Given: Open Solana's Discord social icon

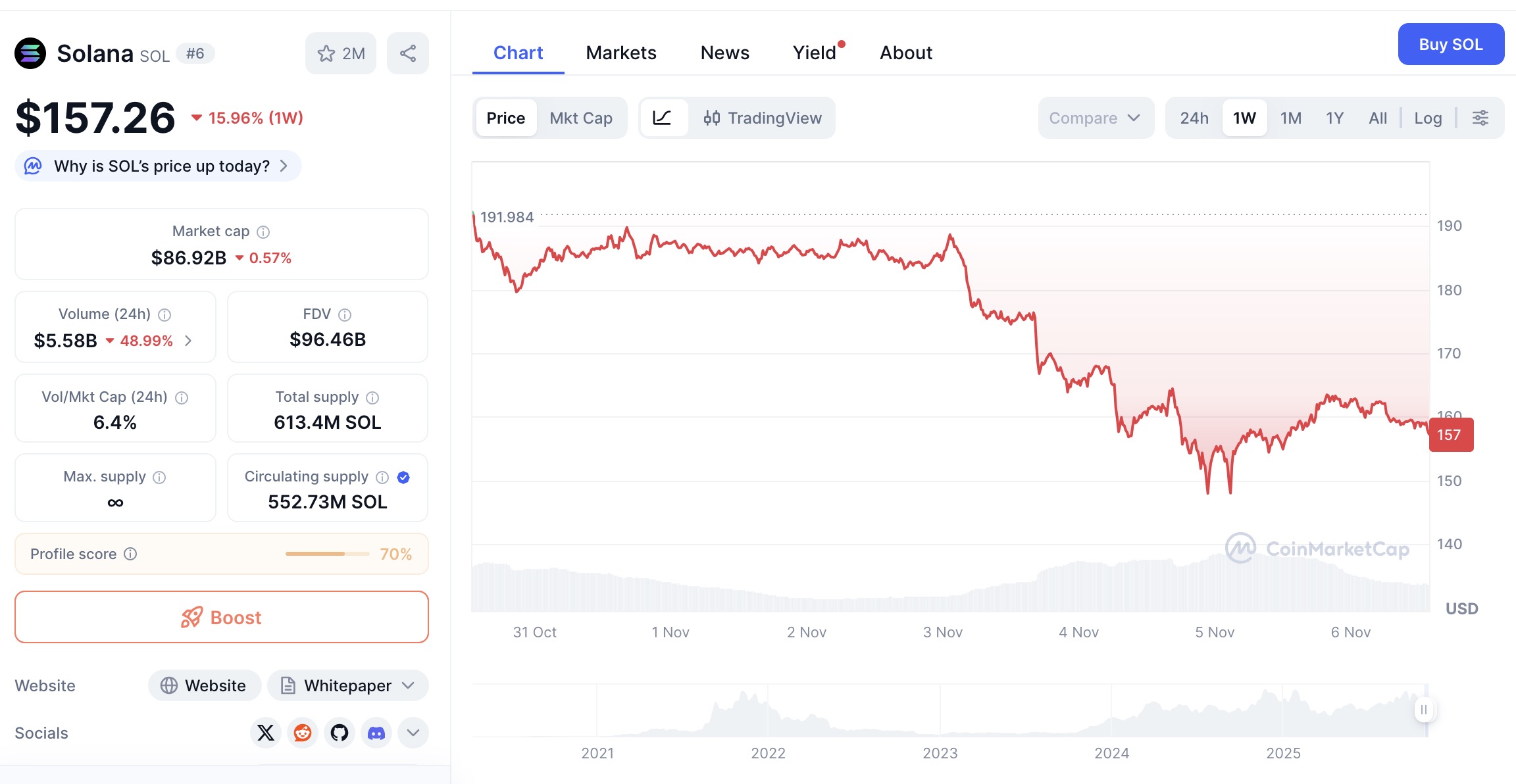Looking at the screenshot, I should click(376, 733).
